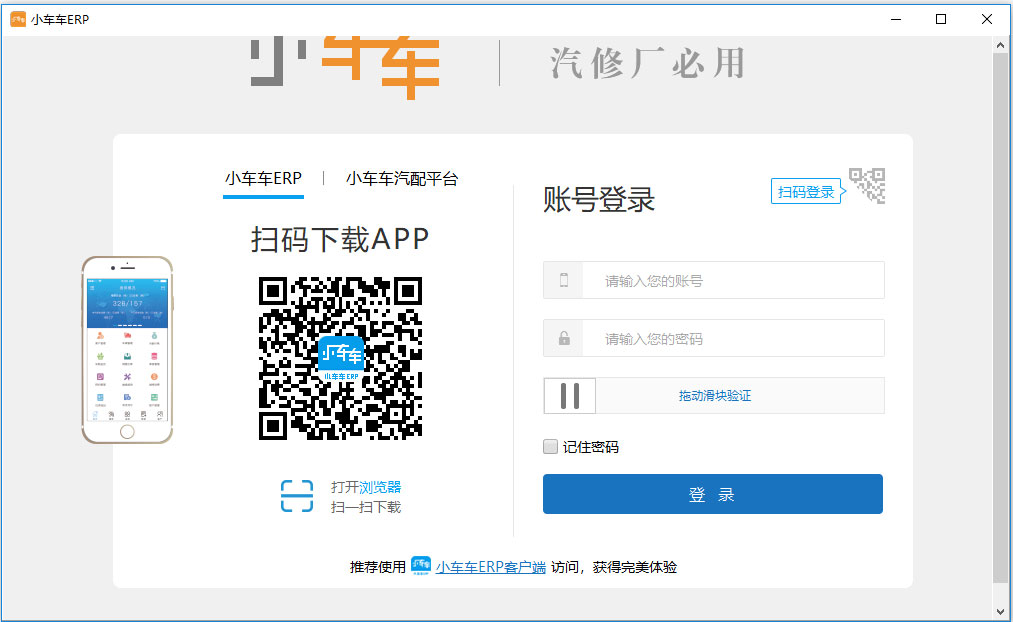This screenshot has height=622, width=1013.
Task: Open the 小车车ERP客户端 link
Action: (491, 567)
